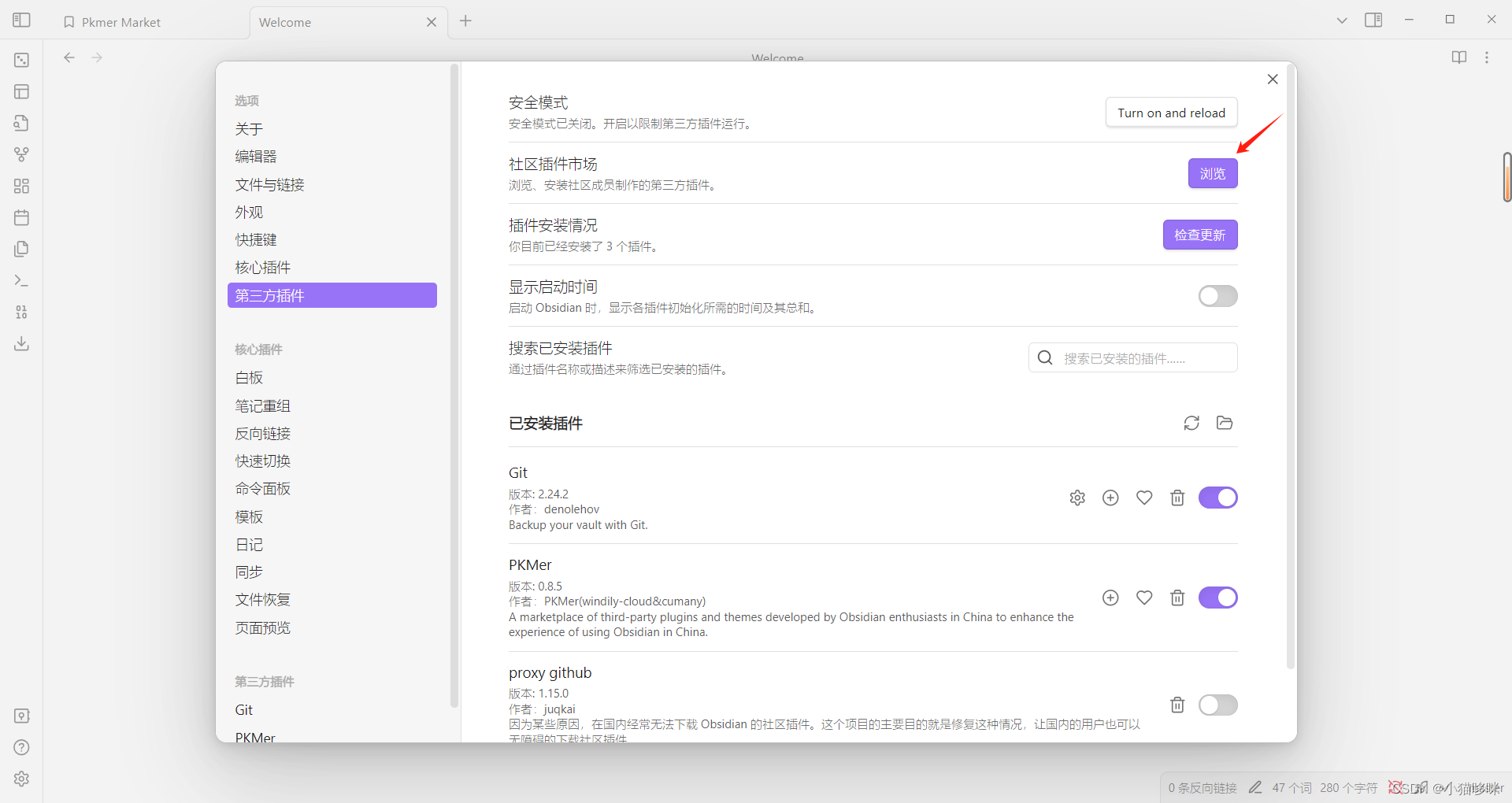Open the command palette ribbon icon

point(21,280)
